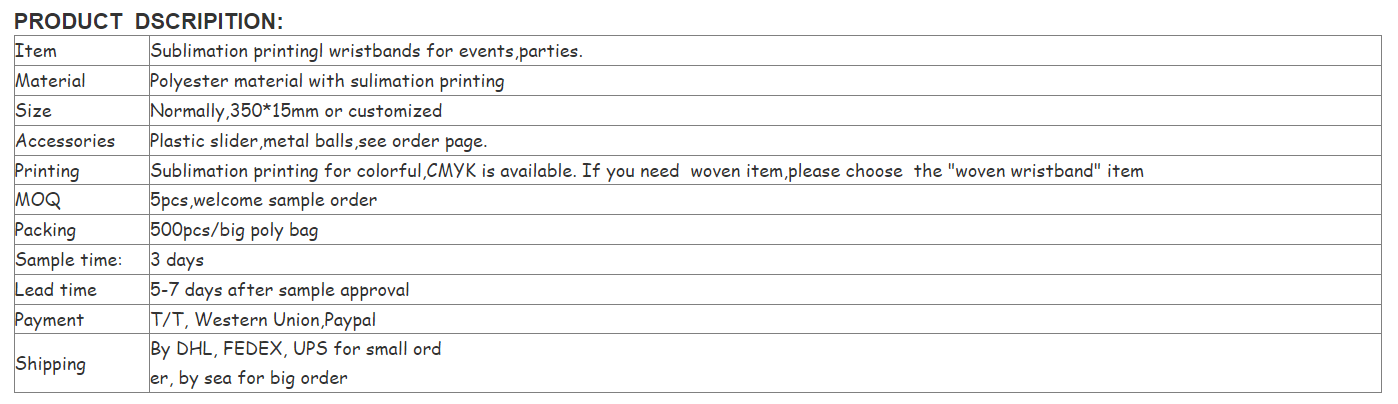Select the Accessories label cell
Image resolution: width=1398 pixels, height=404 pixels.
(81, 141)
